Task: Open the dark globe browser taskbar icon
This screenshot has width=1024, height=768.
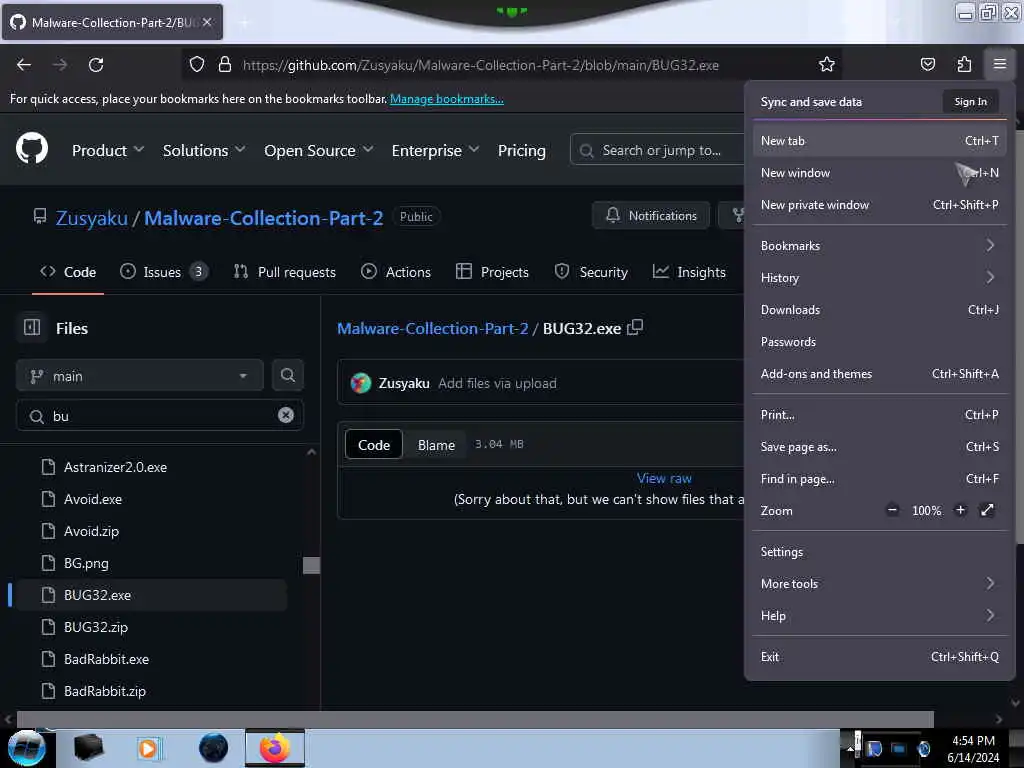Action: pyautogui.click(x=213, y=748)
